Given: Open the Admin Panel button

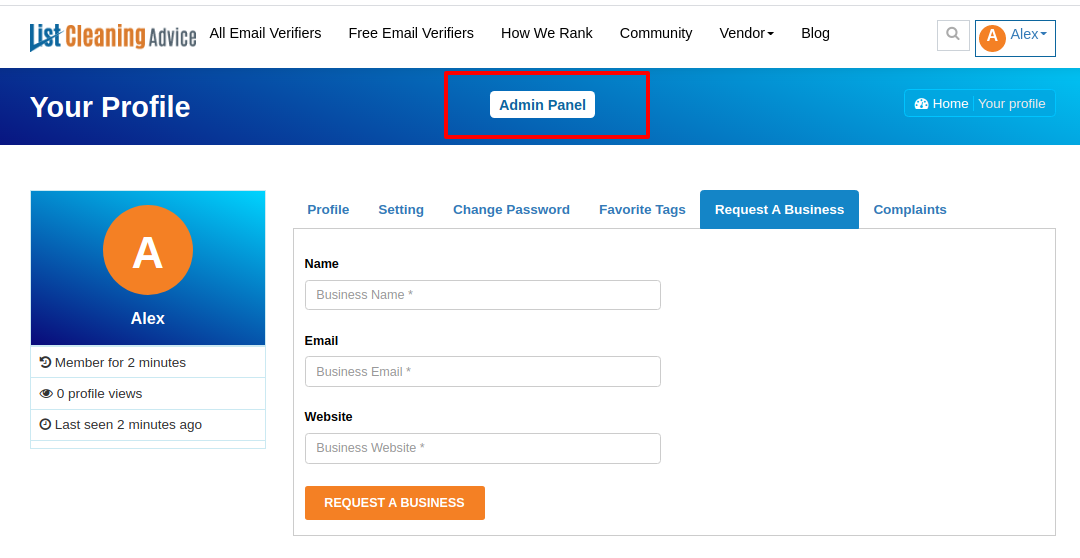Looking at the screenshot, I should [542, 105].
